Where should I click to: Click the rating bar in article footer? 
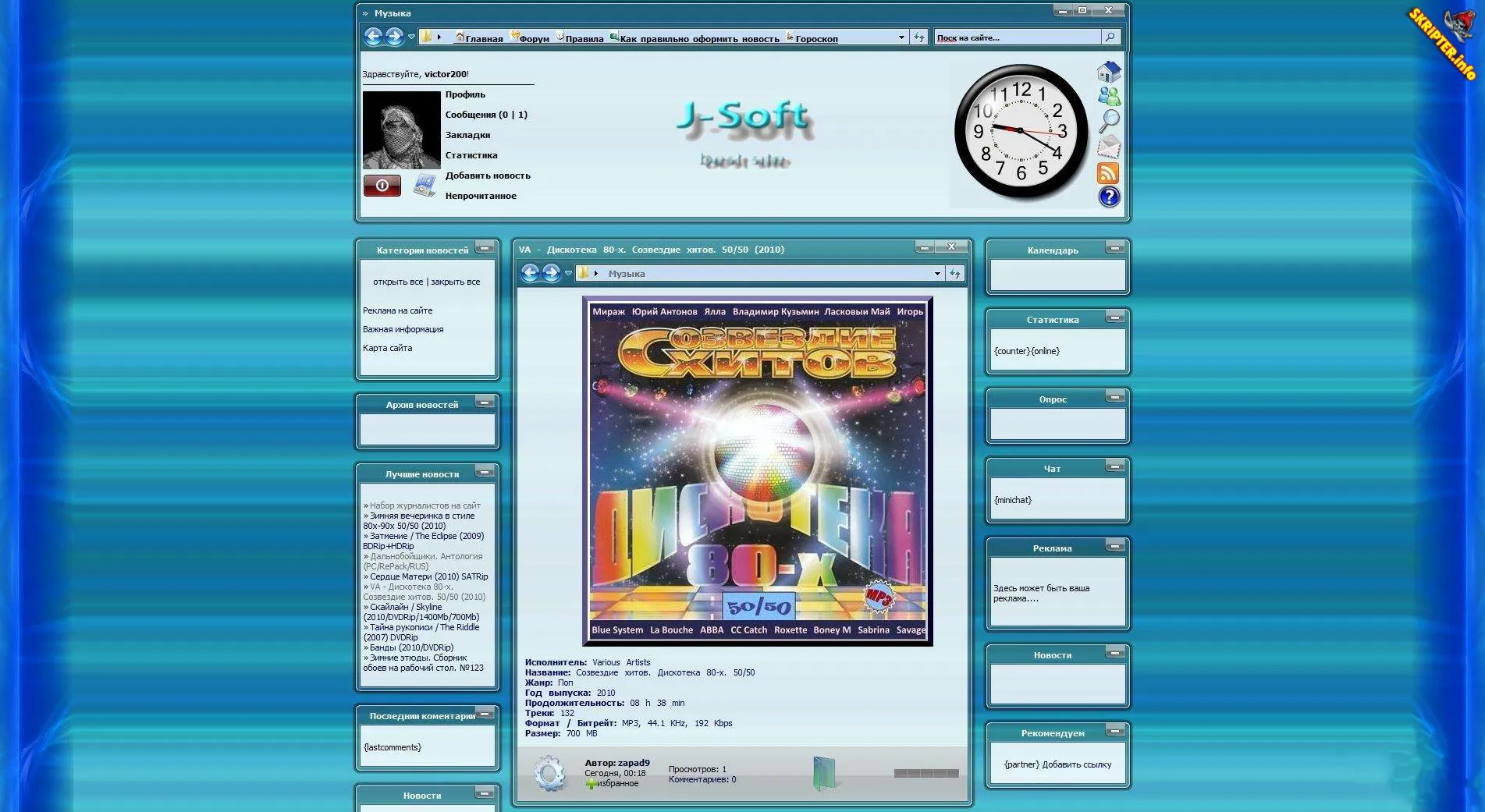pyautogui.click(x=926, y=773)
